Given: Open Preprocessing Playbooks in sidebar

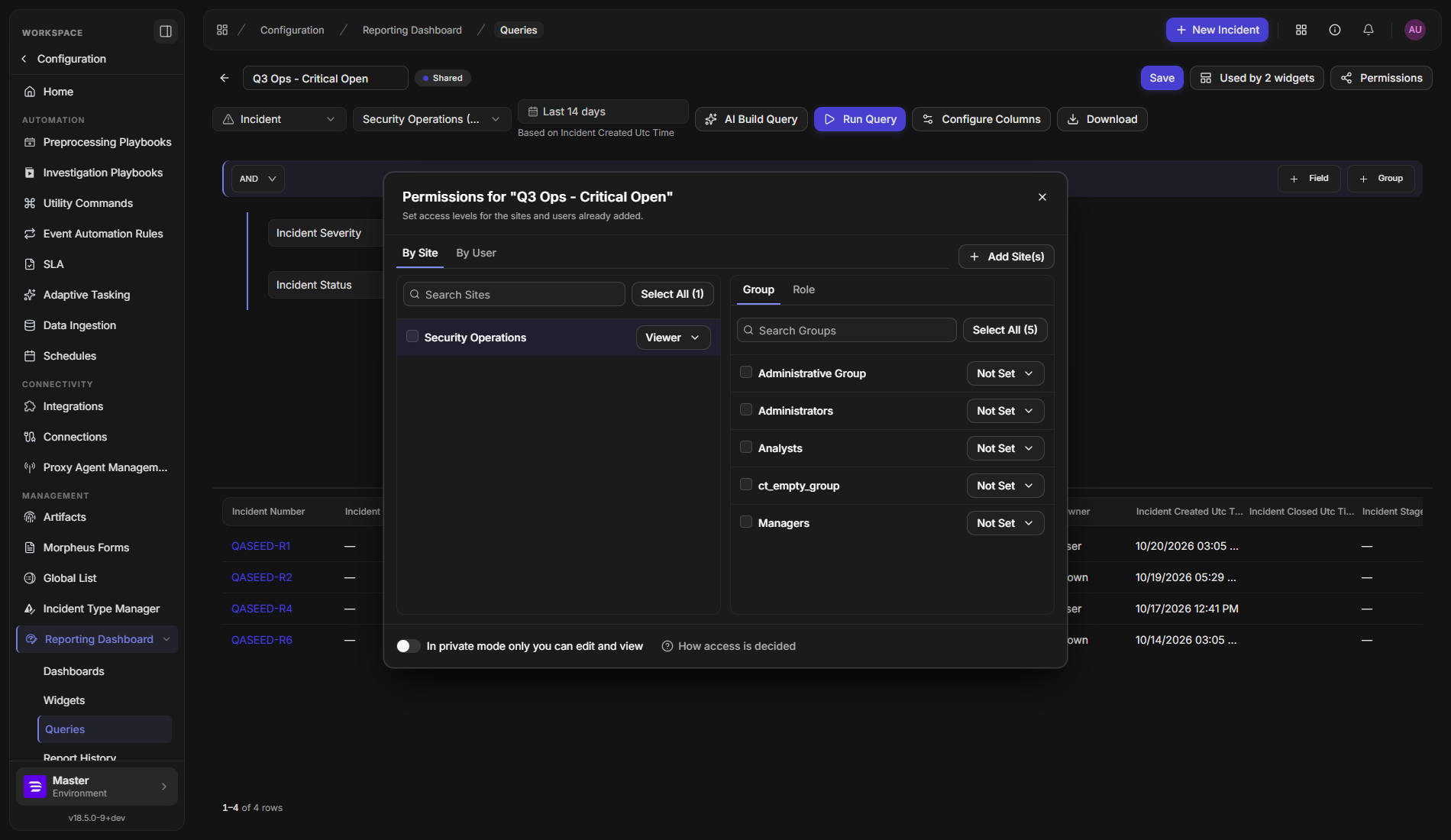Looking at the screenshot, I should tap(96, 142).
